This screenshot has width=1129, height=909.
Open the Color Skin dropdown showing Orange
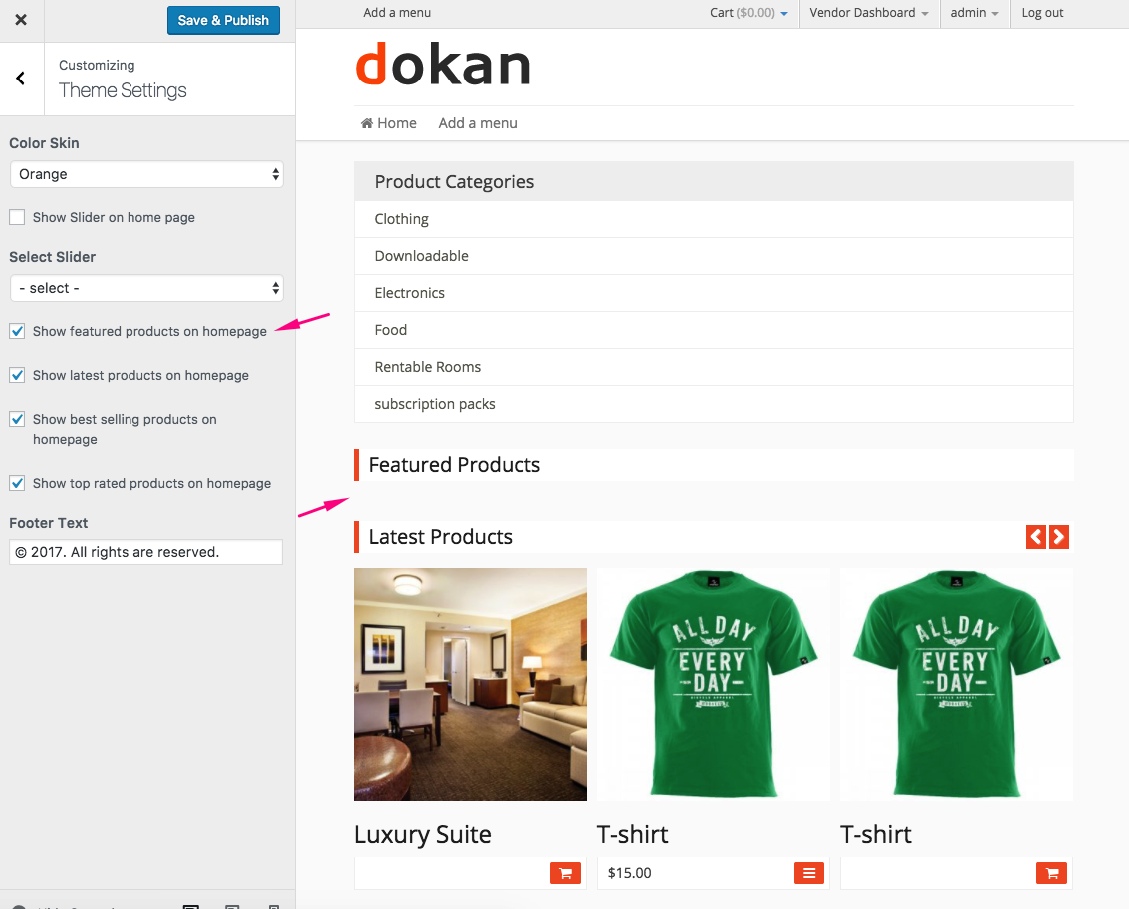click(x=147, y=174)
